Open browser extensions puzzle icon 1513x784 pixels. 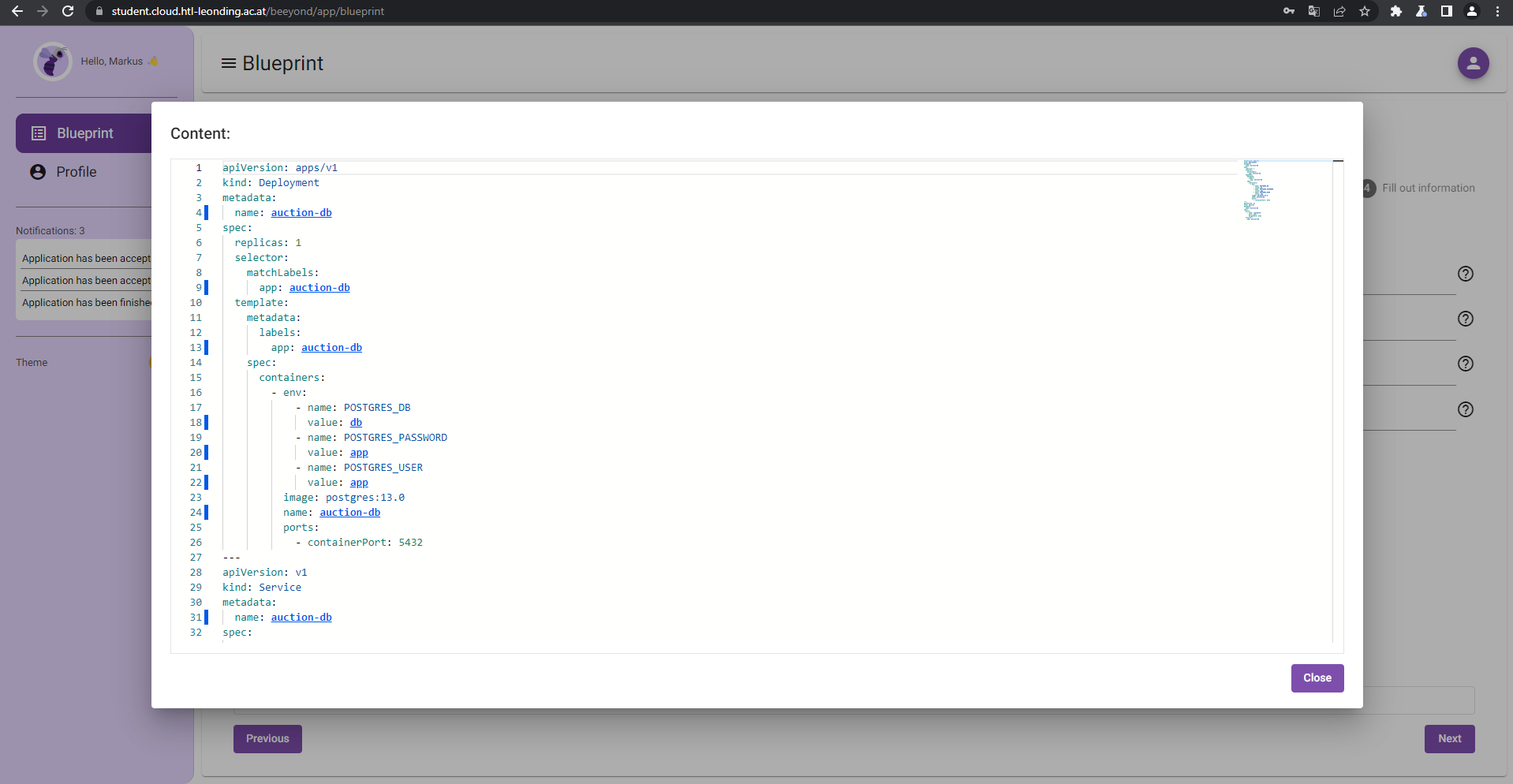coord(1396,11)
